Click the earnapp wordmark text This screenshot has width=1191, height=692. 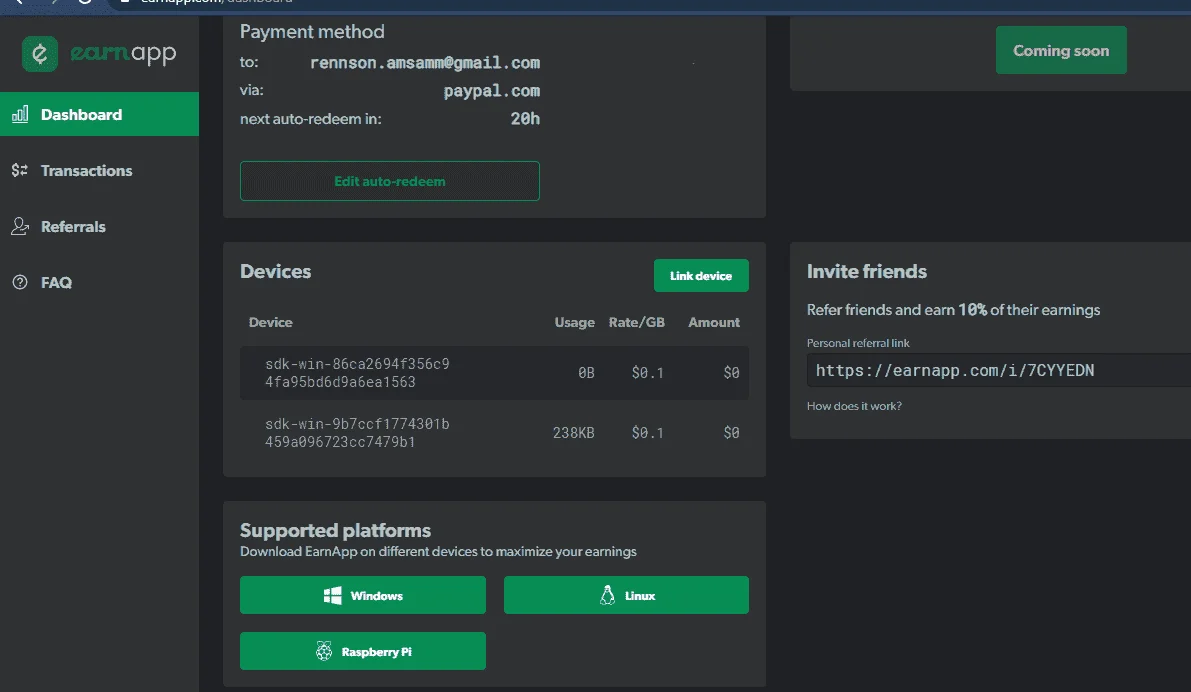click(123, 53)
